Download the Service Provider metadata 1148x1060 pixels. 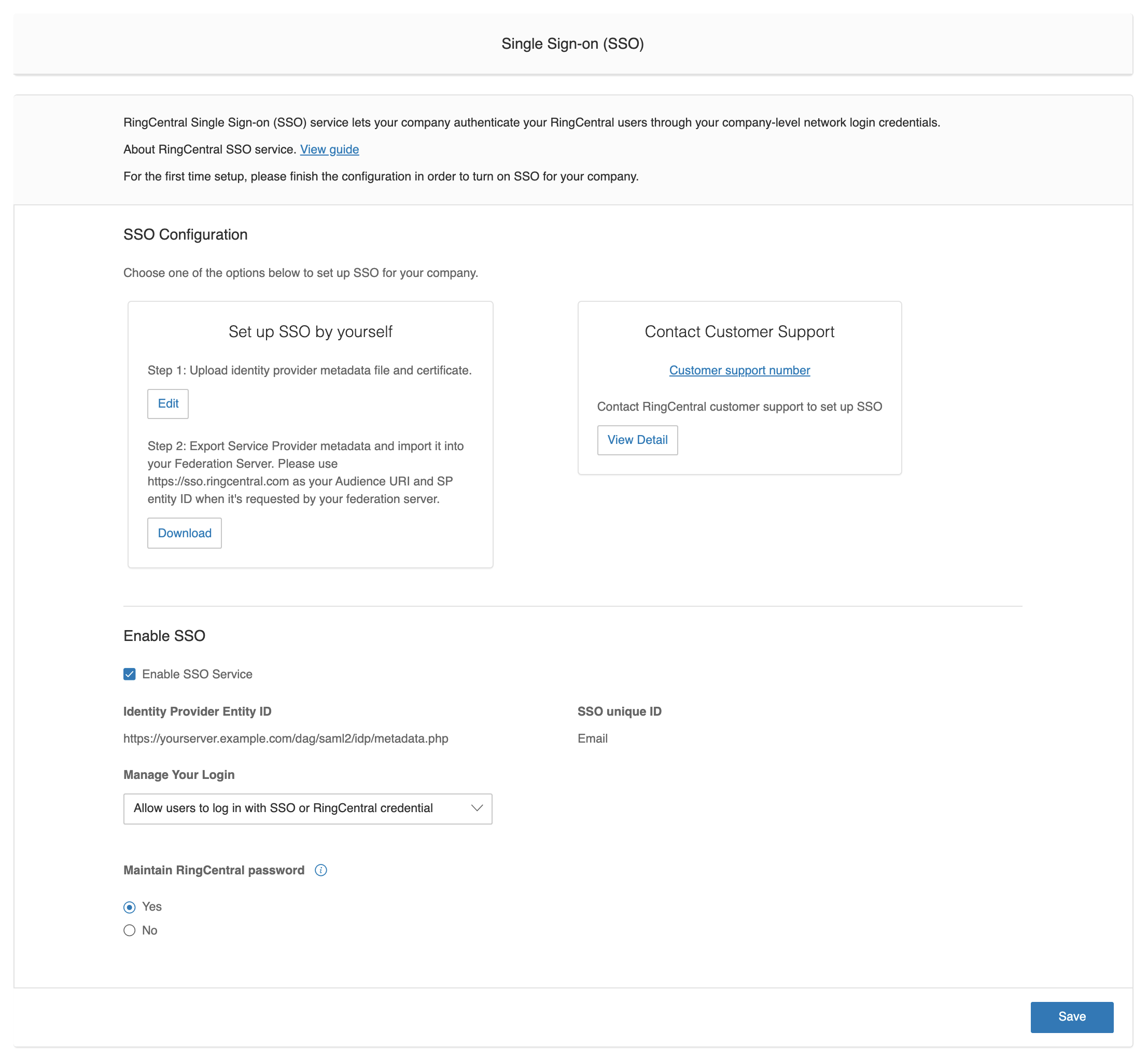(184, 533)
